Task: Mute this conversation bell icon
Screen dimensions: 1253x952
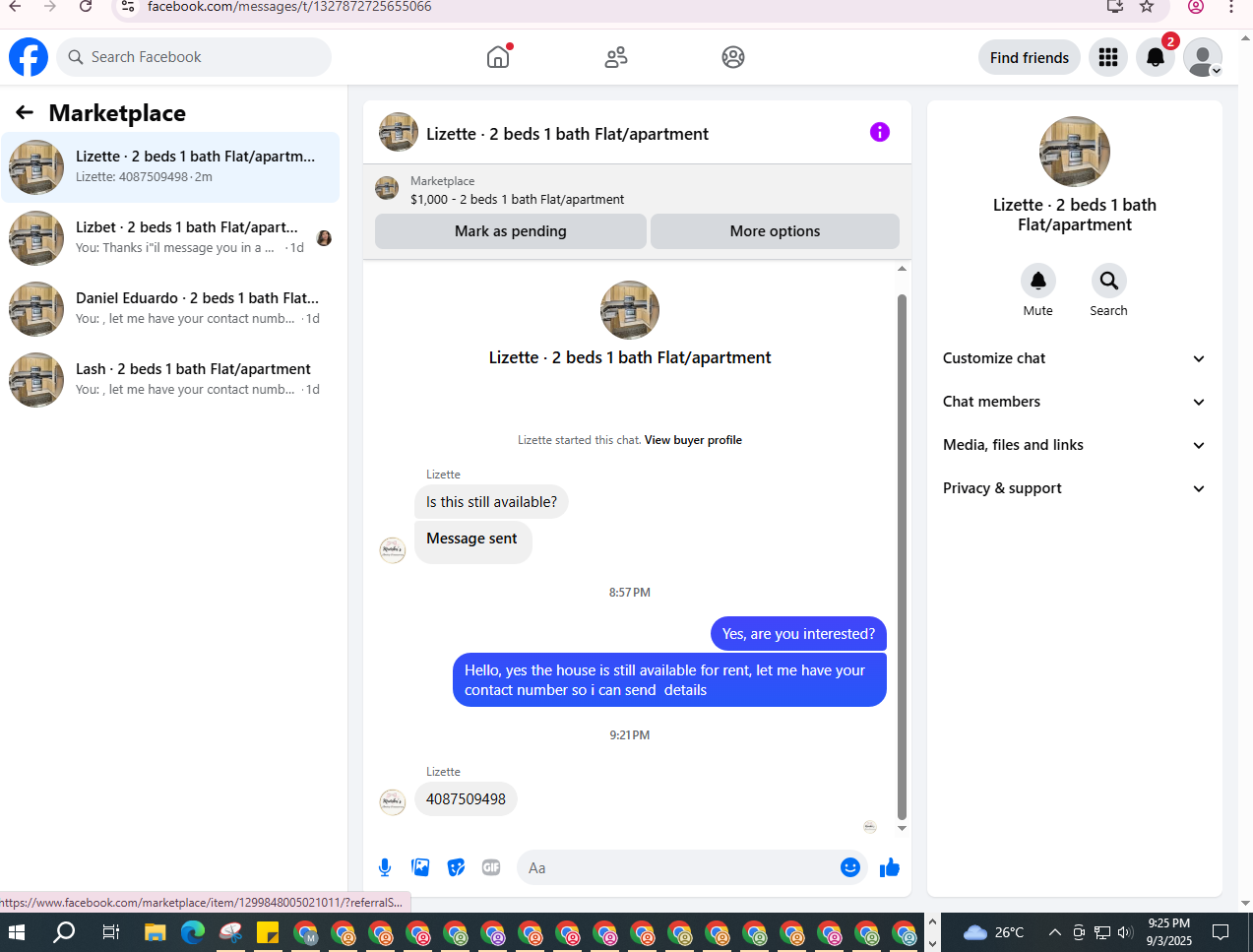Action: pyautogui.click(x=1038, y=281)
